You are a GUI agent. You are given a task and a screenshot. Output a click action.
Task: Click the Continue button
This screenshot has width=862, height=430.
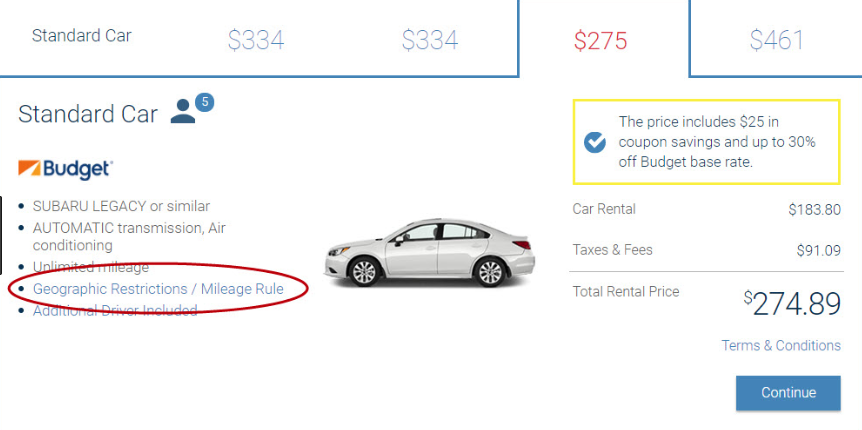788,393
